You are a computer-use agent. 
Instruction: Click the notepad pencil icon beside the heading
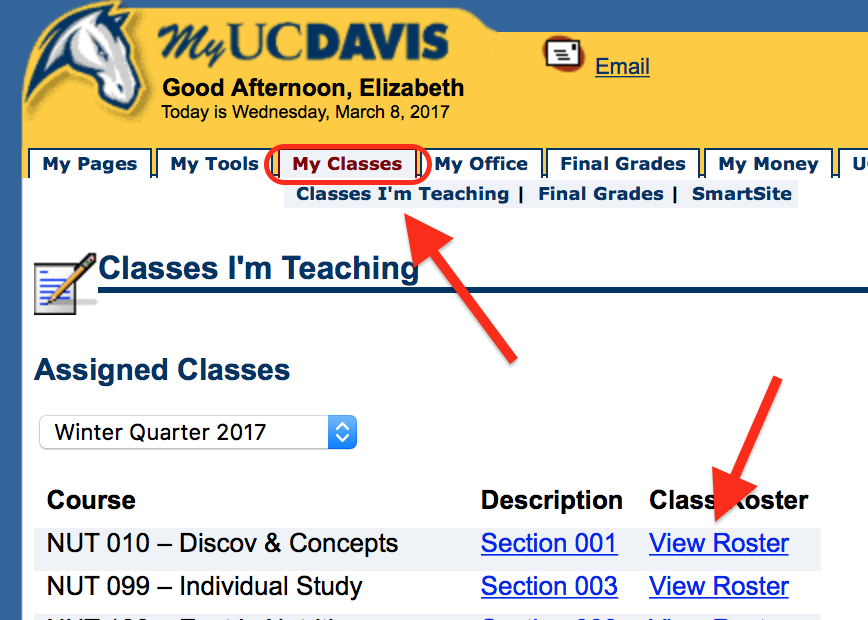click(x=63, y=284)
